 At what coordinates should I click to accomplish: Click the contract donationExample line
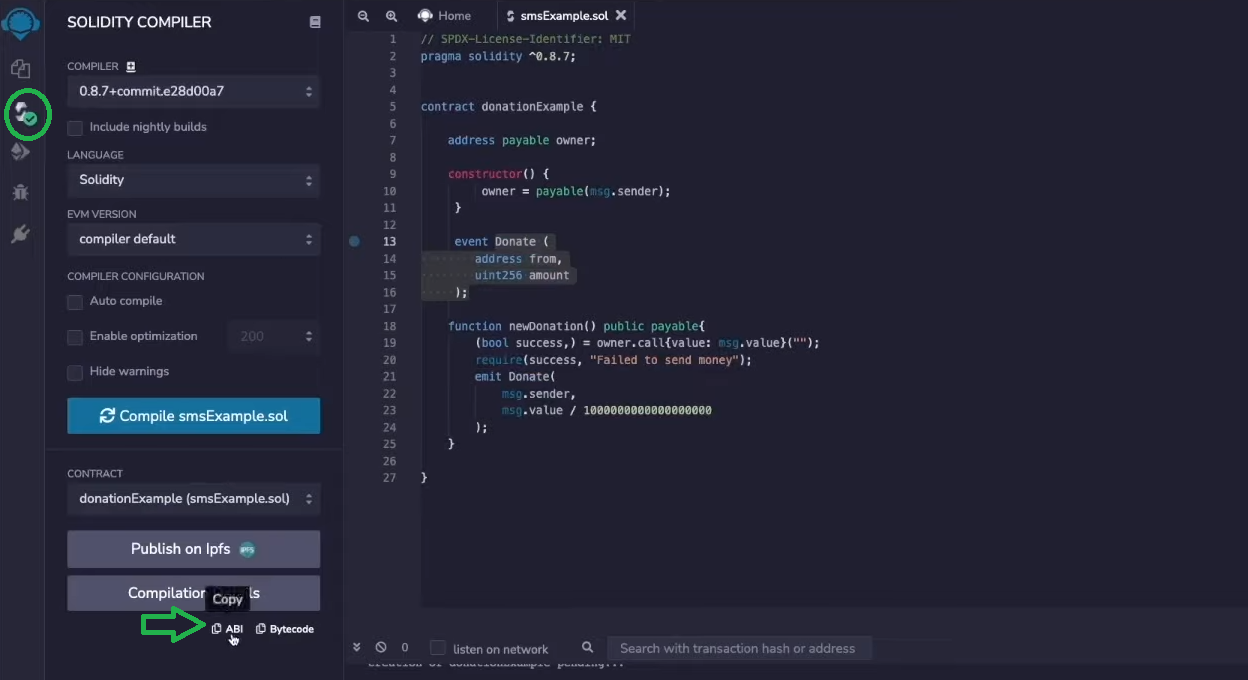pos(509,106)
